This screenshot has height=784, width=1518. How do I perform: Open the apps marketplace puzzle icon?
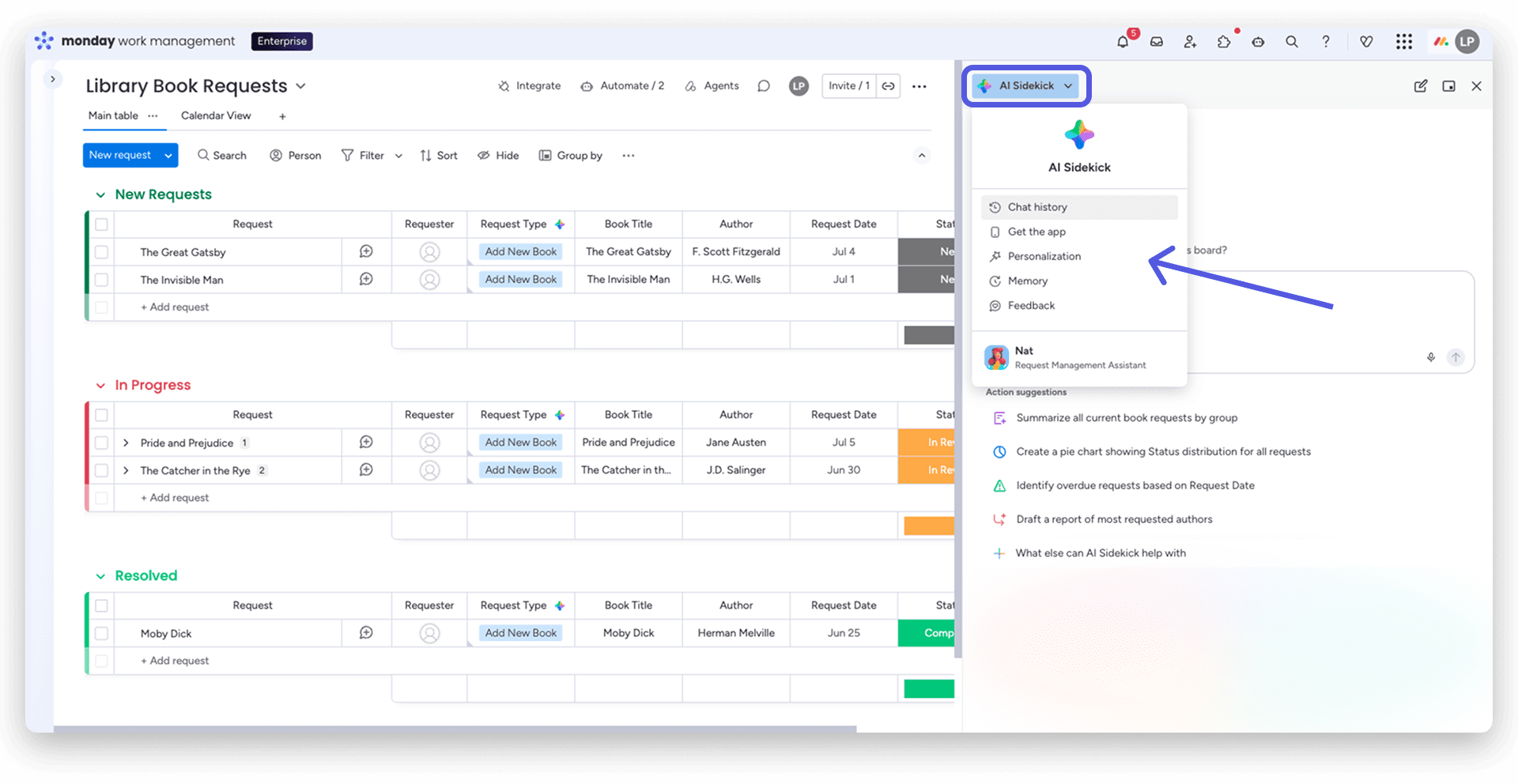coord(1224,42)
